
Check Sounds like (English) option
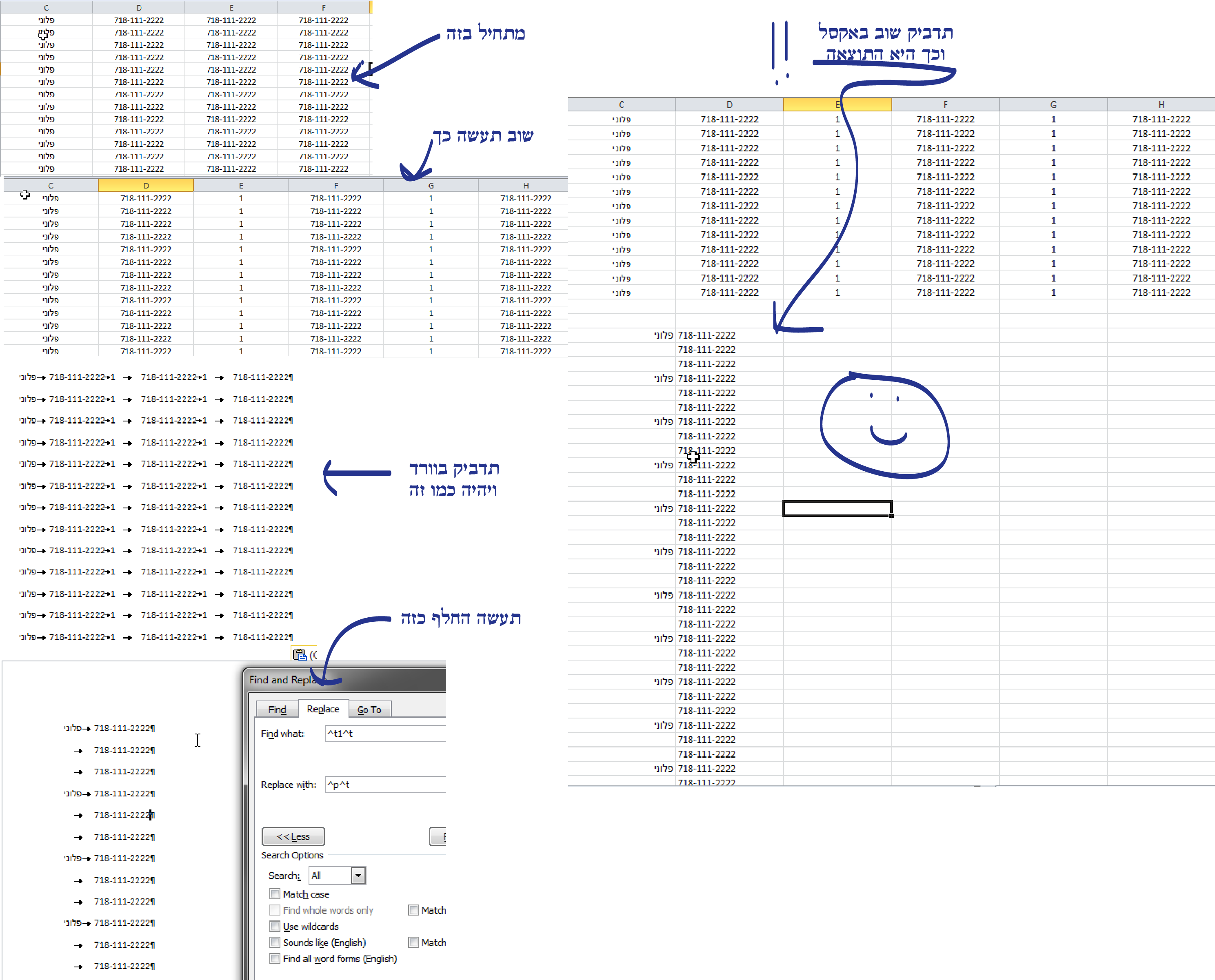point(275,942)
